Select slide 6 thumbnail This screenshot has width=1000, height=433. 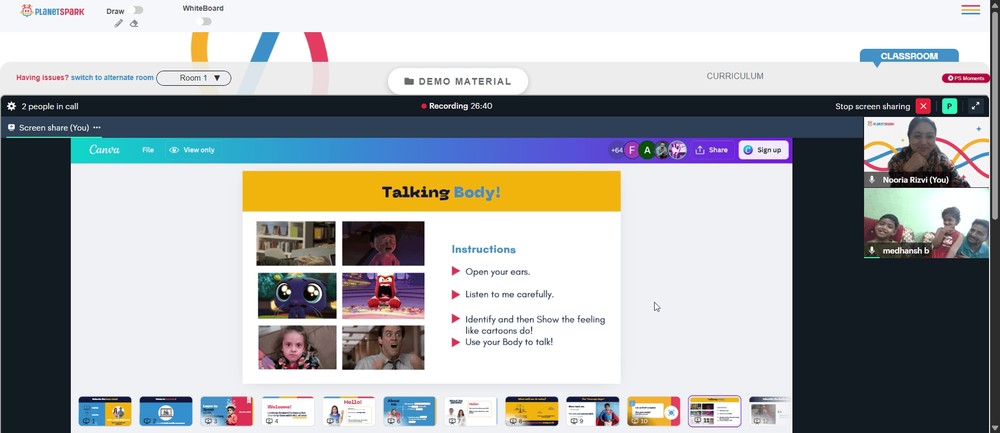[409, 411]
